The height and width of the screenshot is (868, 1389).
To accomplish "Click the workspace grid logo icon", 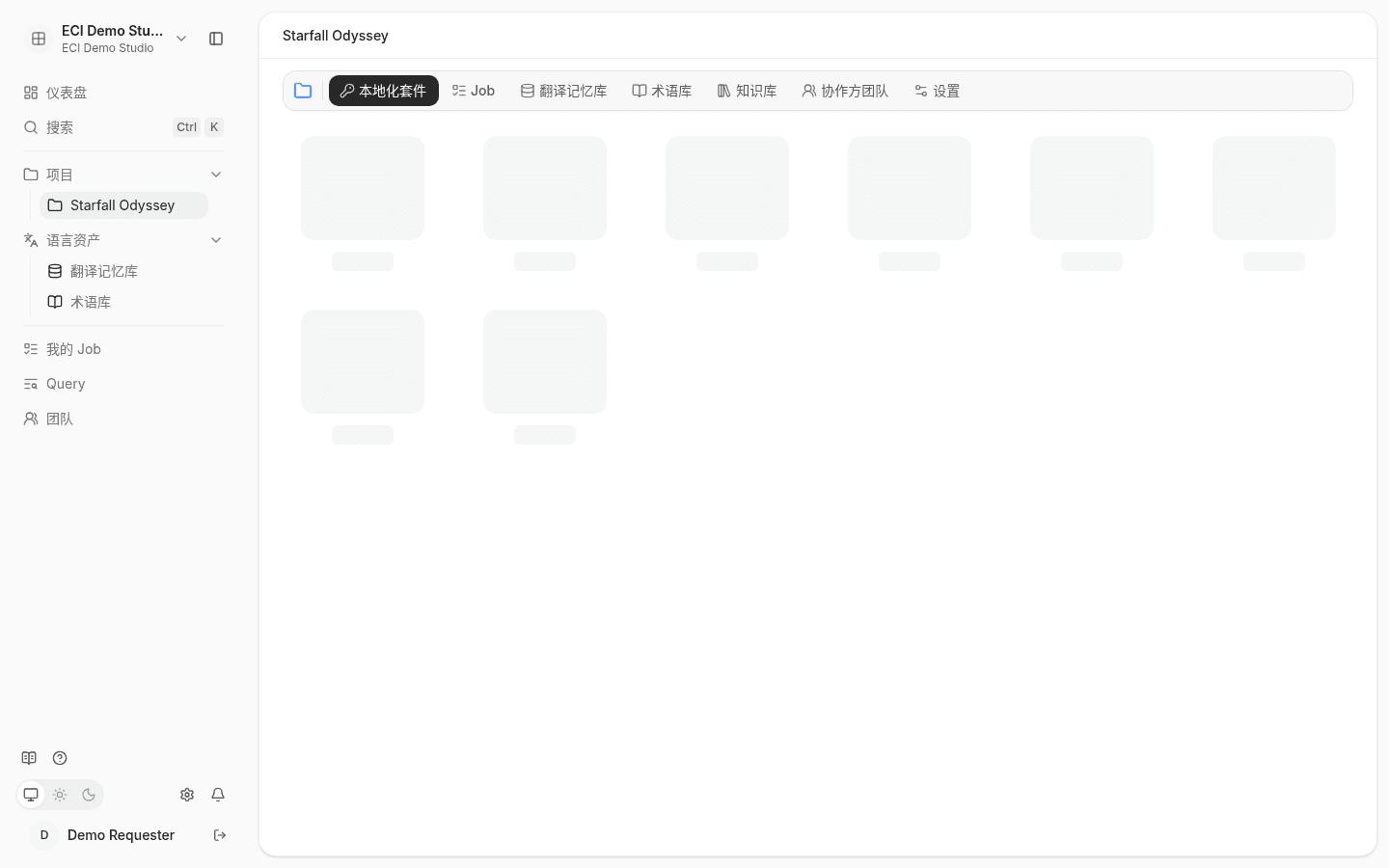I will tap(39, 39).
